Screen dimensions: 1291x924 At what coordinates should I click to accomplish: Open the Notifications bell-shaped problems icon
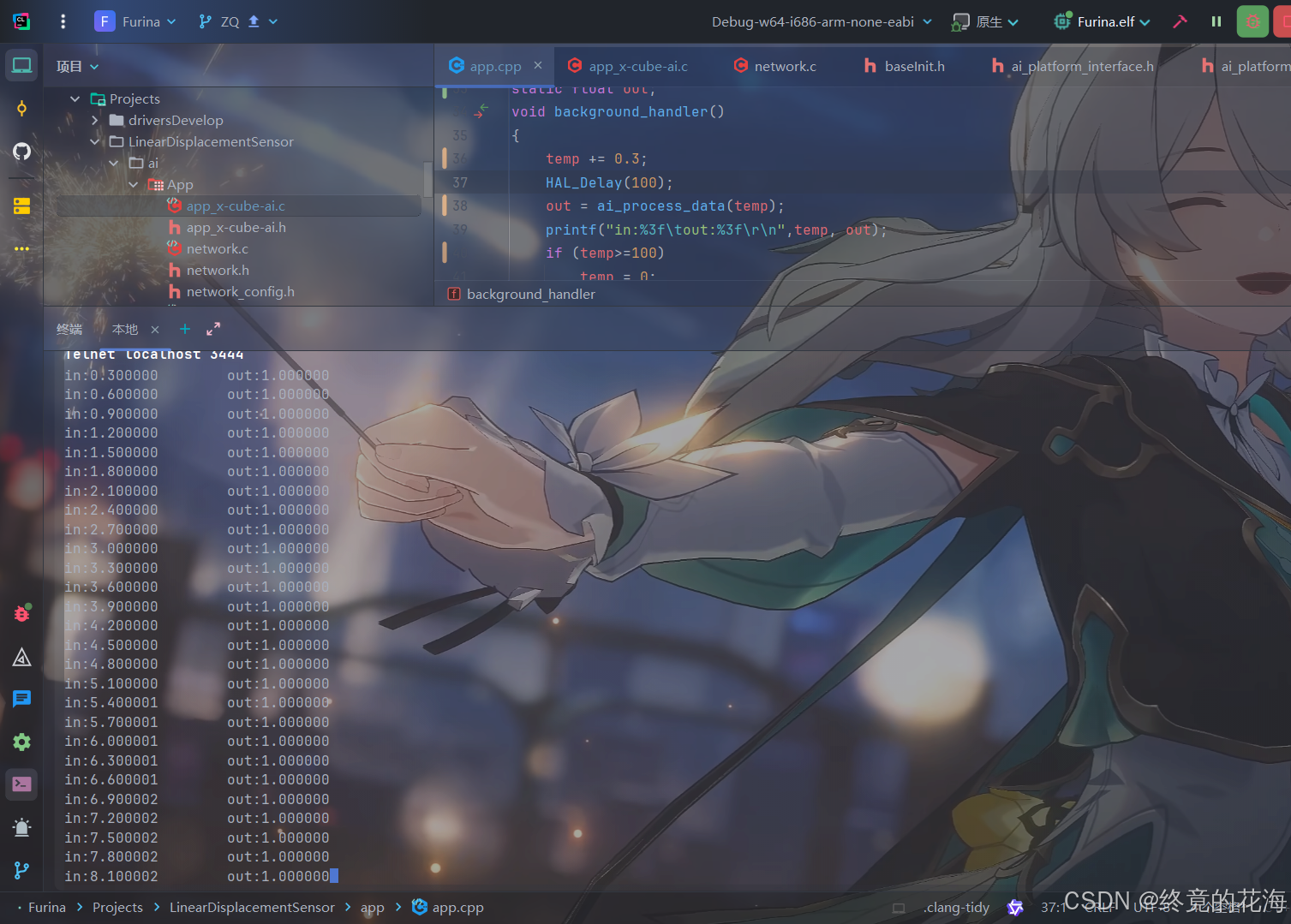[x=21, y=827]
